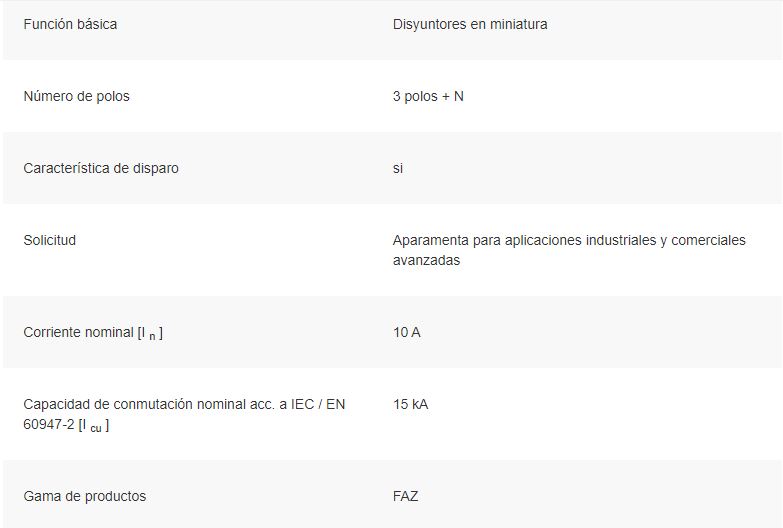Viewport: 783px width, 528px height.
Task: Click the 'Corriente nominal' label
Action: coord(78,332)
